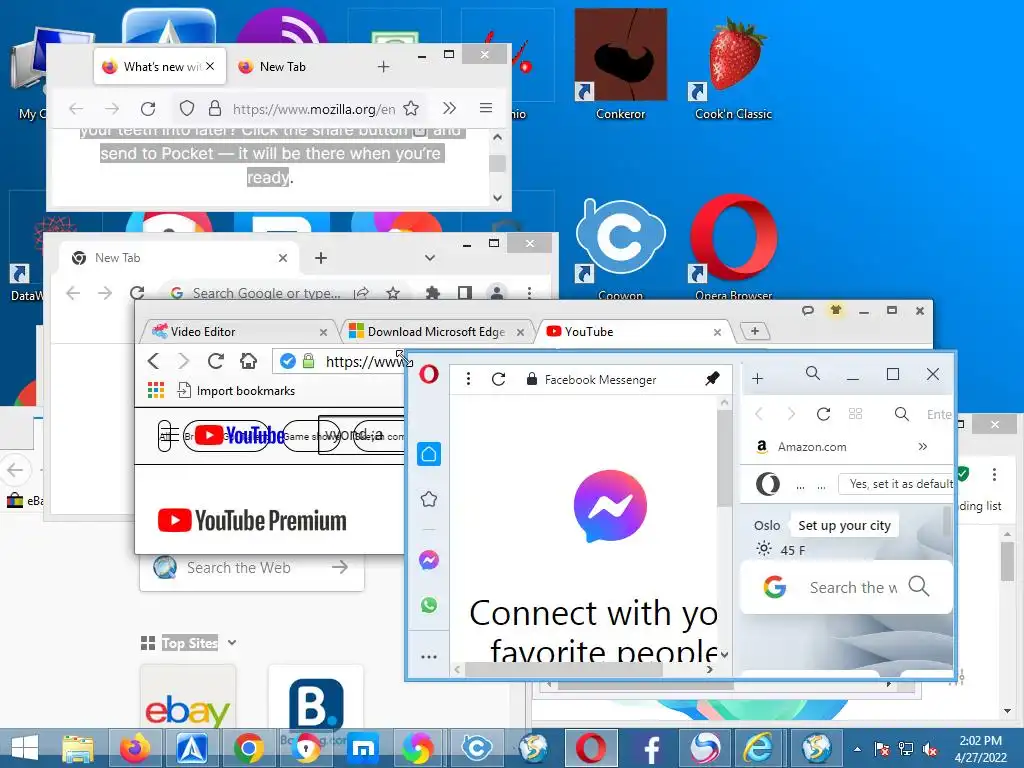
Task: Open Opera main menu logo
Action: [429, 375]
